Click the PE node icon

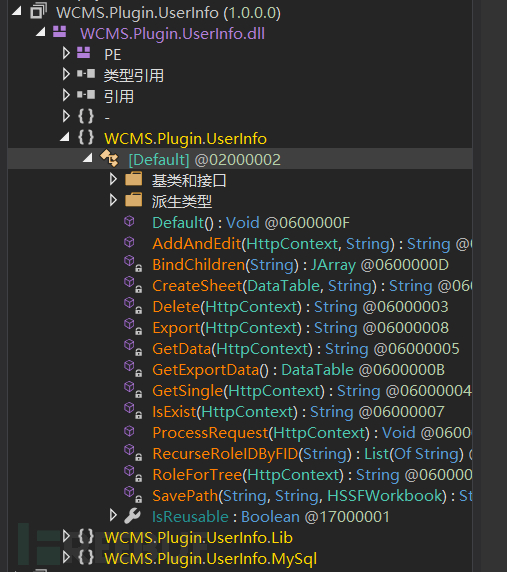coord(84,53)
